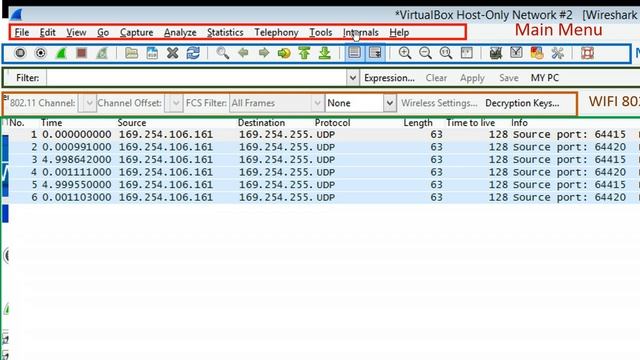Save the current filter
The height and width of the screenshot is (360, 640).
509,78
